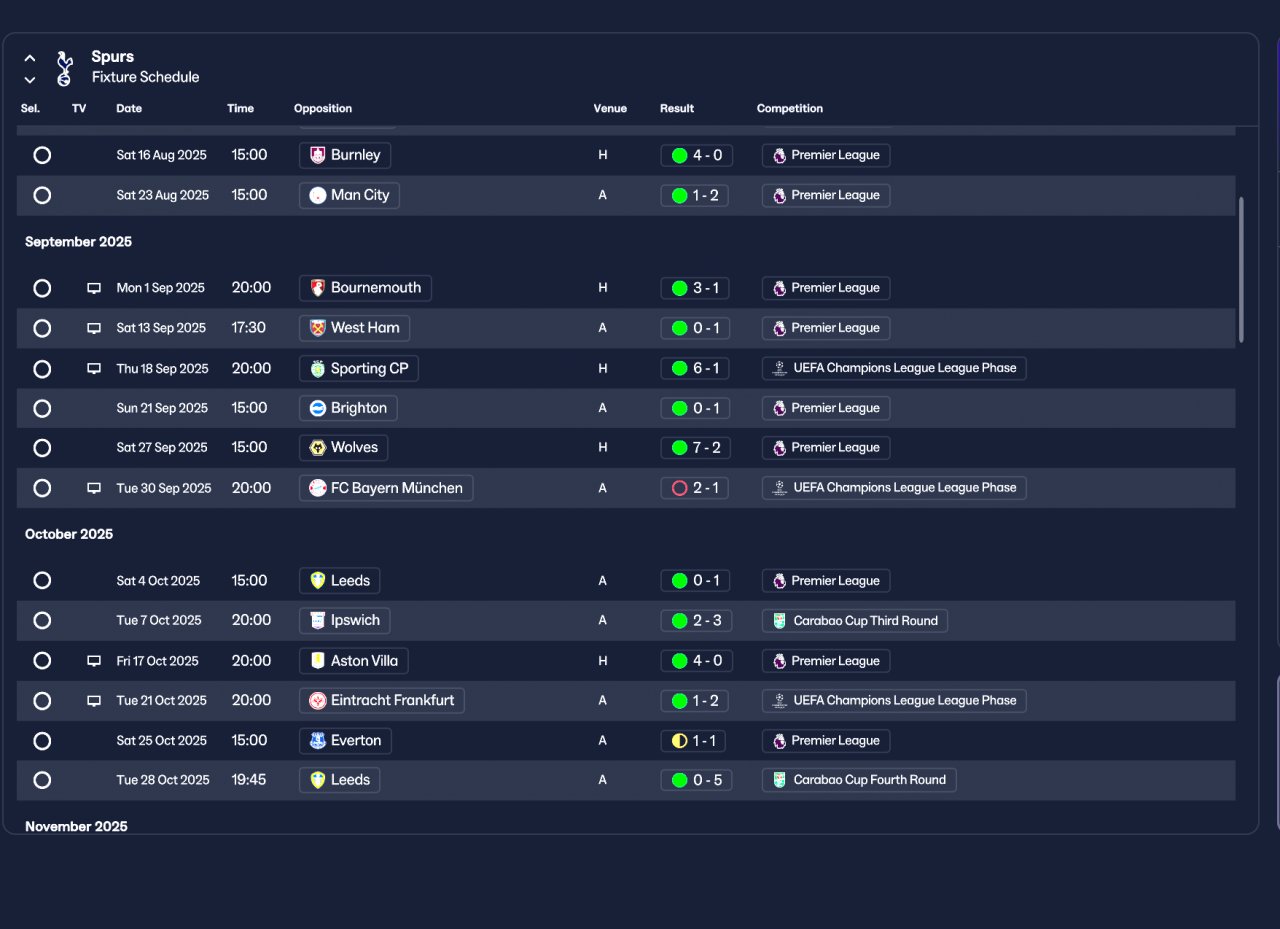Click the FC Bayern München crest
Screen dimensions: 1280x929
[x=318, y=488]
